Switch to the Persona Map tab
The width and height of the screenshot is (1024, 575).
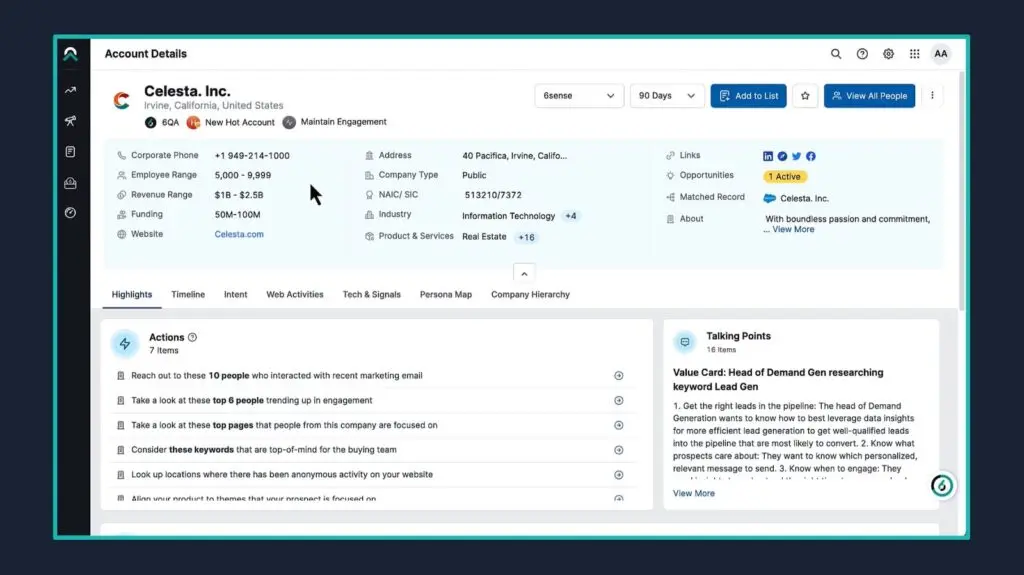click(x=446, y=295)
